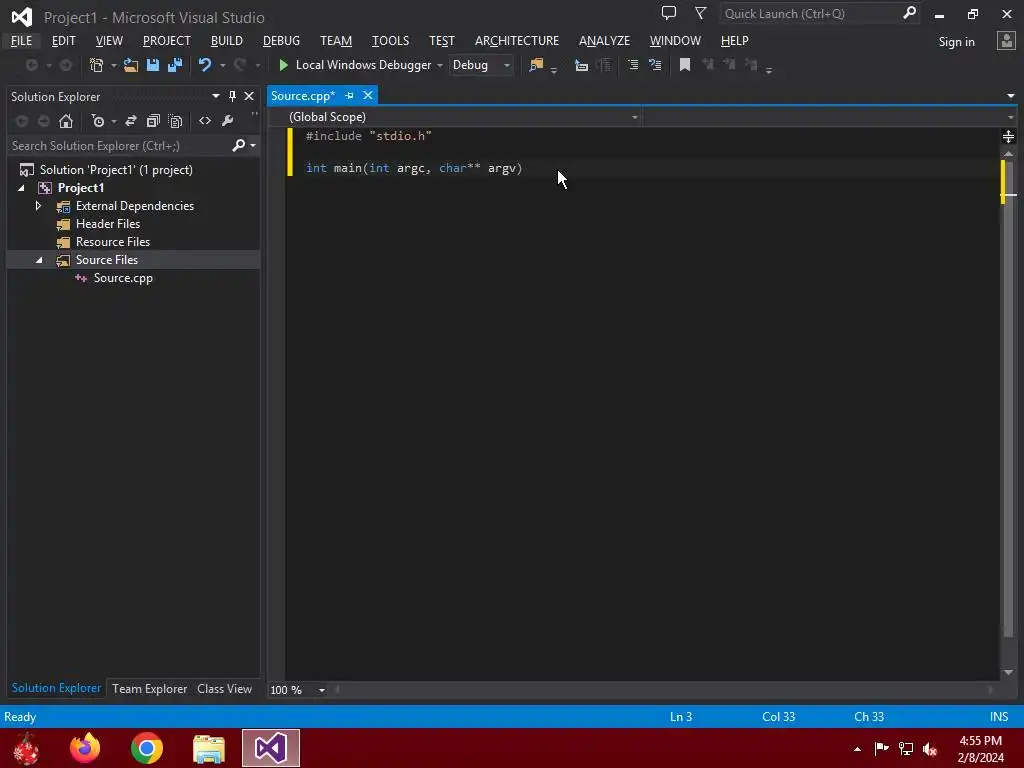
Task: Toggle a bookmark on current line
Action: click(685, 65)
